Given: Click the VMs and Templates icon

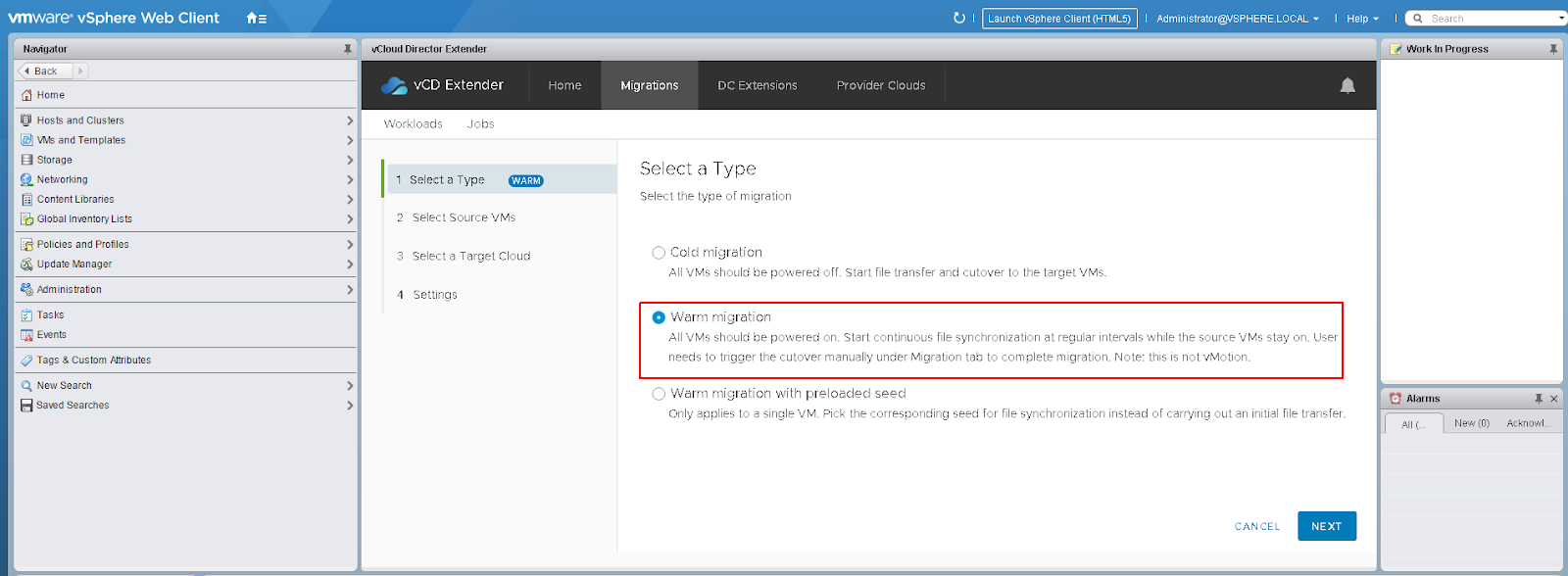Looking at the screenshot, I should (x=26, y=140).
